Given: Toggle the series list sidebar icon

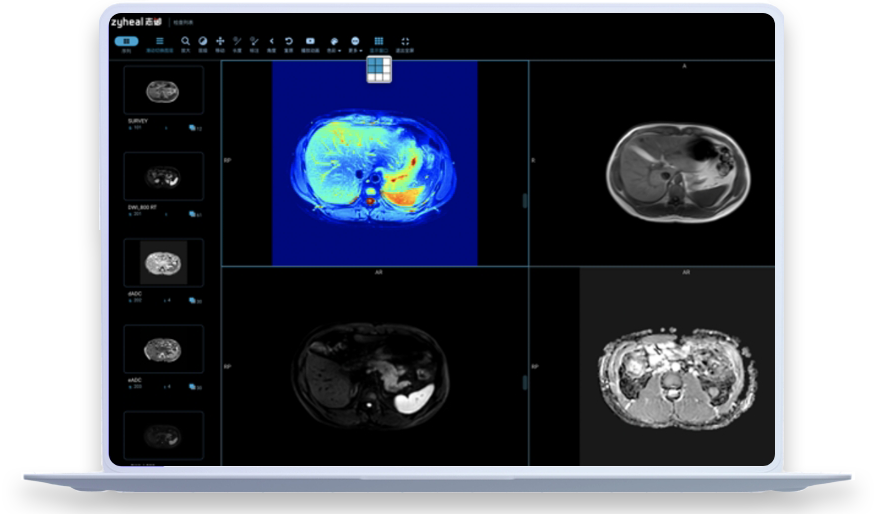Looking at the screenshot, I should pos(159,42).
